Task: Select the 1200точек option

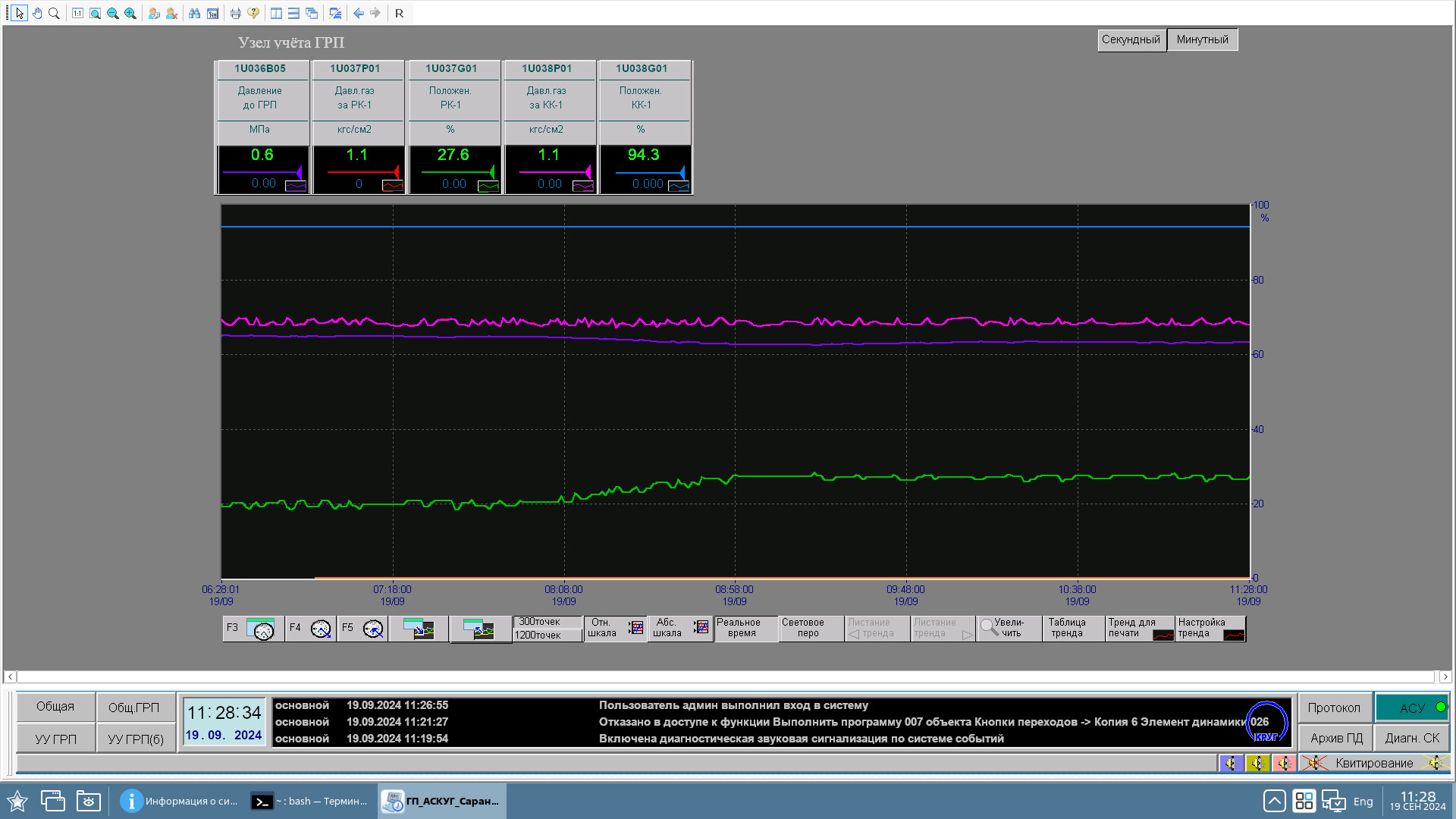Action: tap(547, 635)
